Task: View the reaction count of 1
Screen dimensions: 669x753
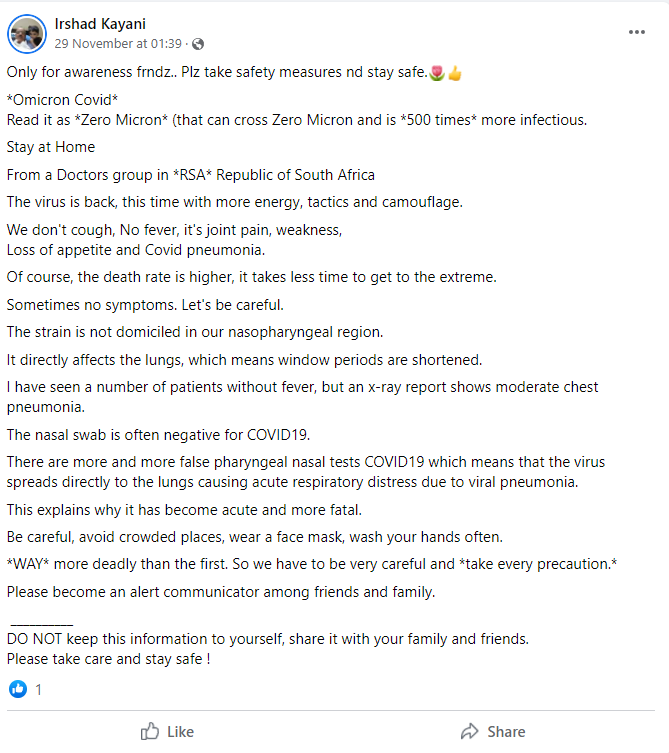Action: [x=39, y=690]
